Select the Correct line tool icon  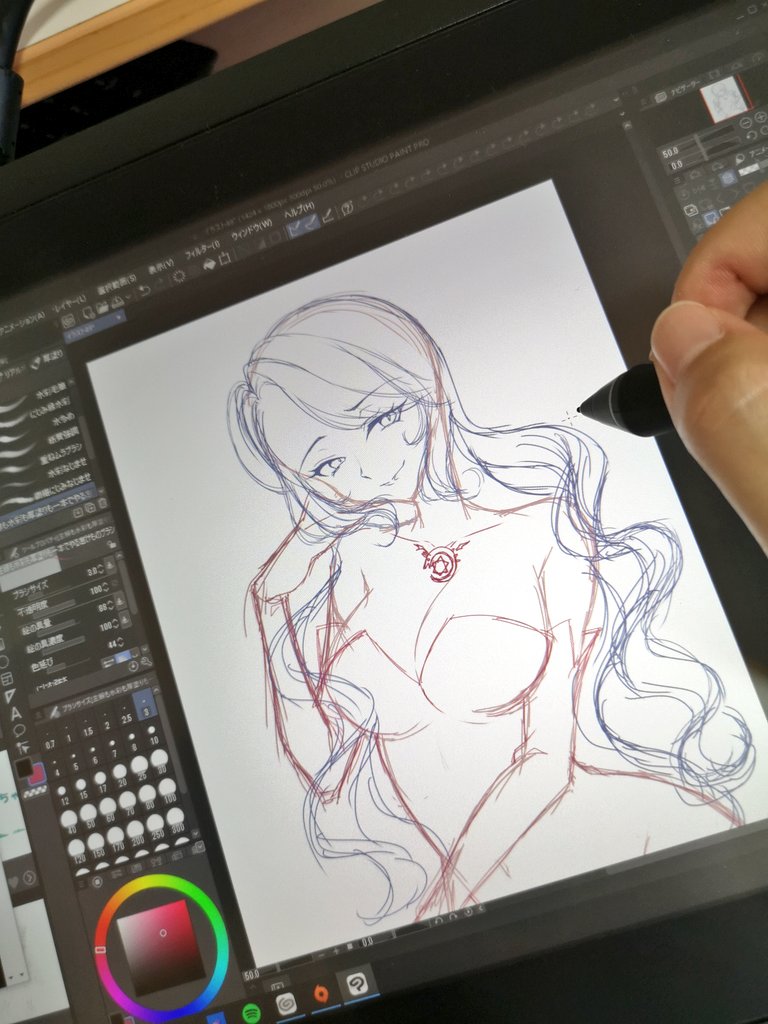coord(23,748)
